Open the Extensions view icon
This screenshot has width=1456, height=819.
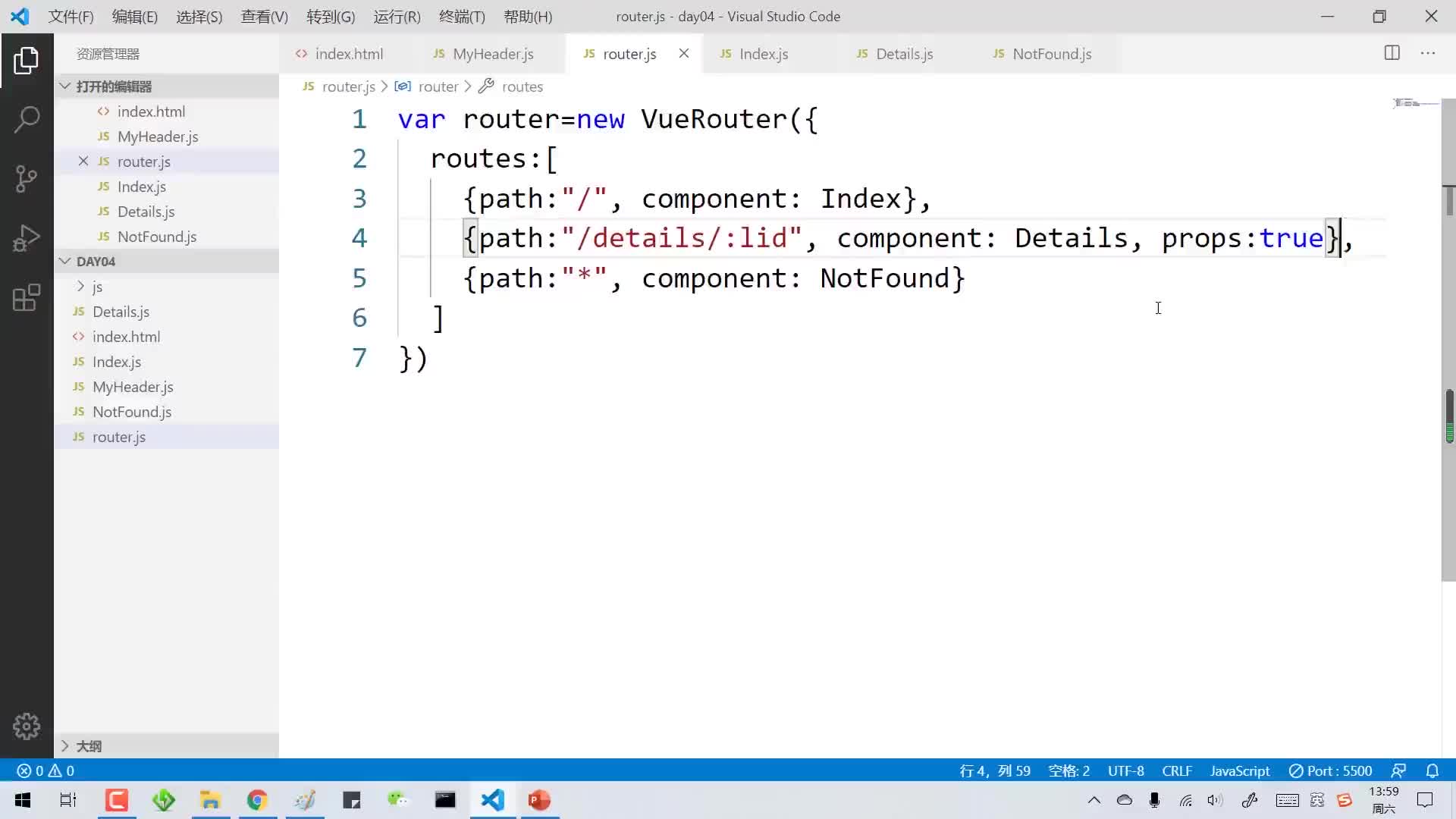[27, 297]
